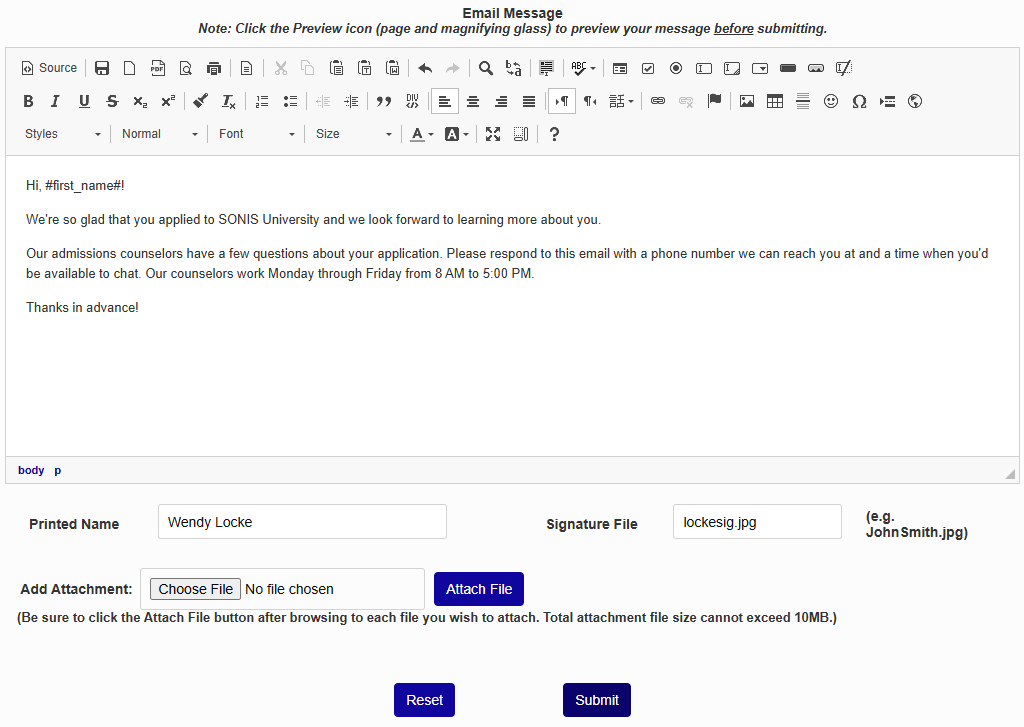The height and width of the screenshot is (727, 1024).
Task: Click the Attach File button
Action: click(479, 589)
